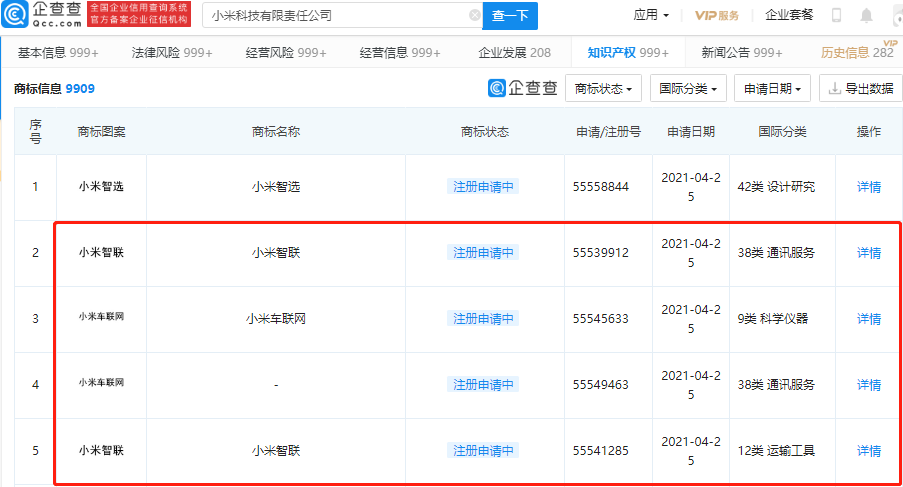Click 注册申请中 status in row 1
The width and height of the screenshot is (903, 487).
483,187
